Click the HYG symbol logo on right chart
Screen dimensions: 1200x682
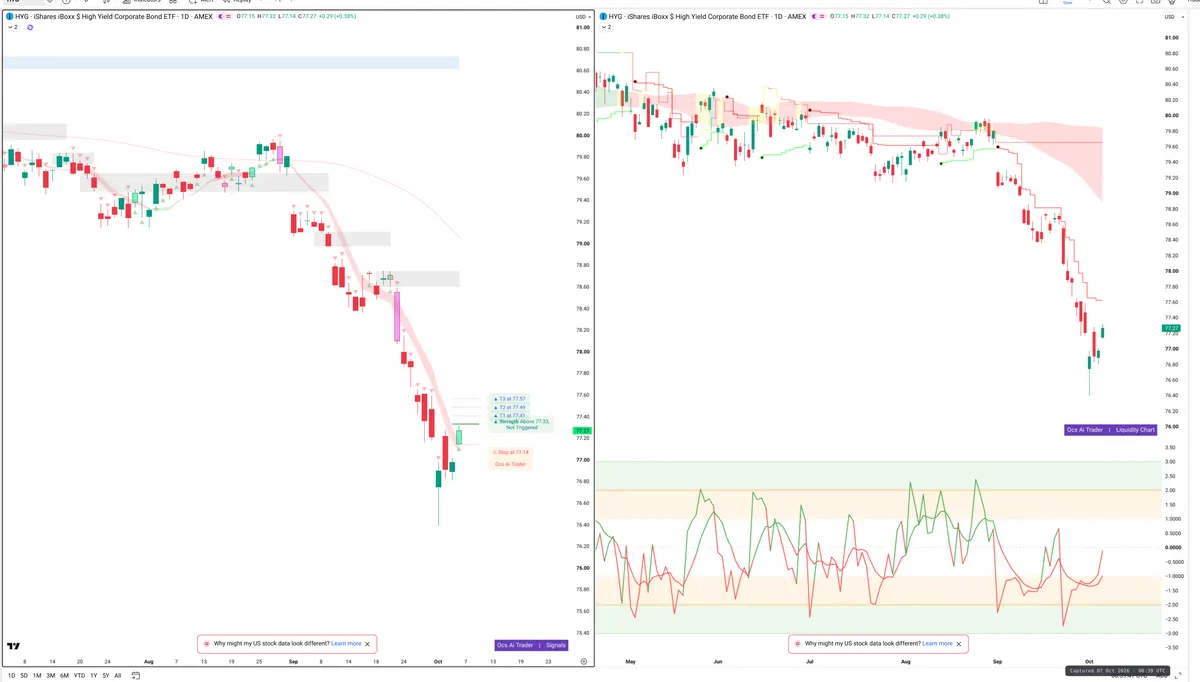point(603,17)
